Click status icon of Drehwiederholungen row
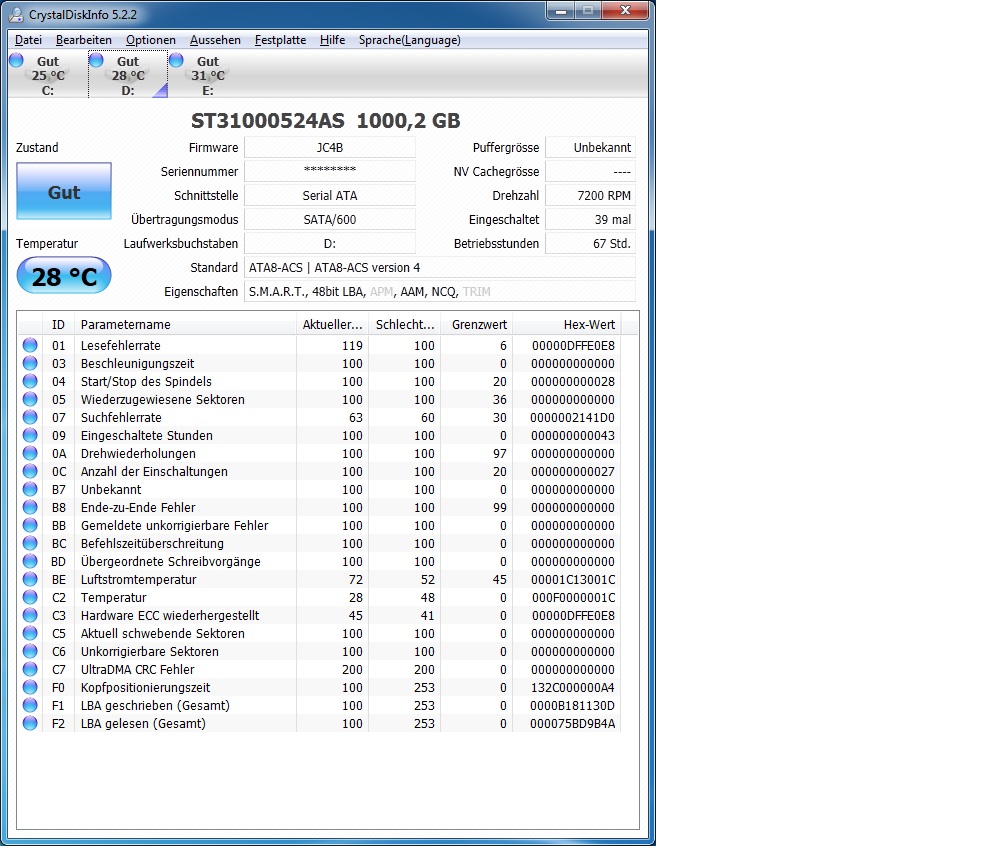 (30, 453)
